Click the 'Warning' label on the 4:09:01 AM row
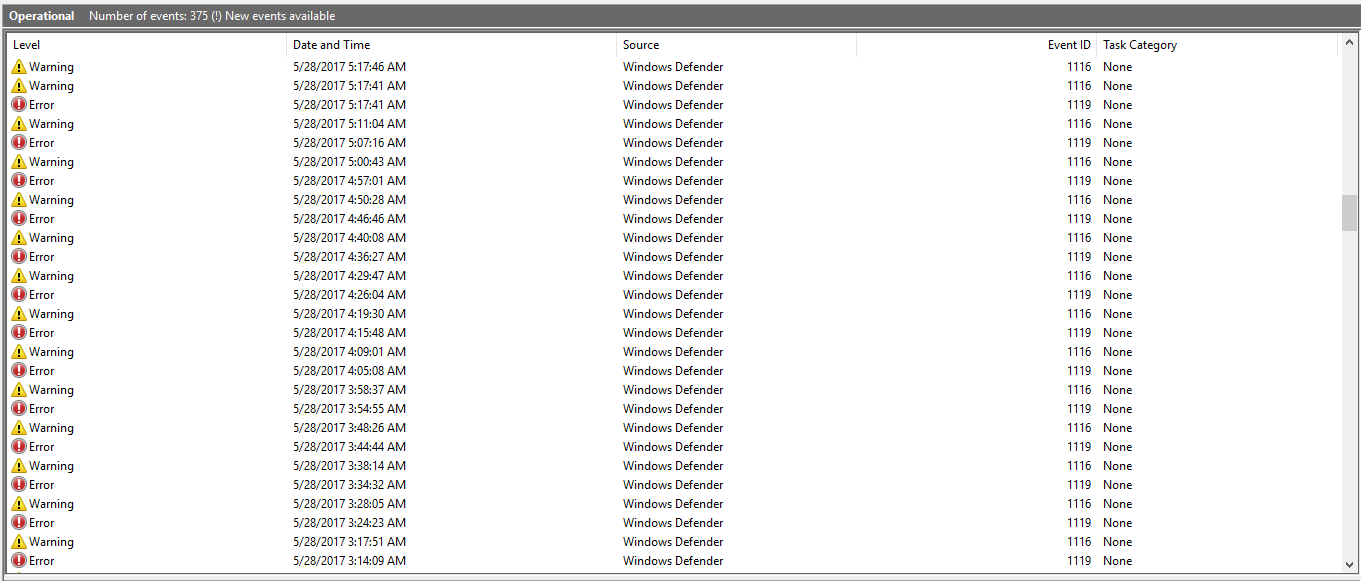The image size is (1361, 581). [51, 352]
